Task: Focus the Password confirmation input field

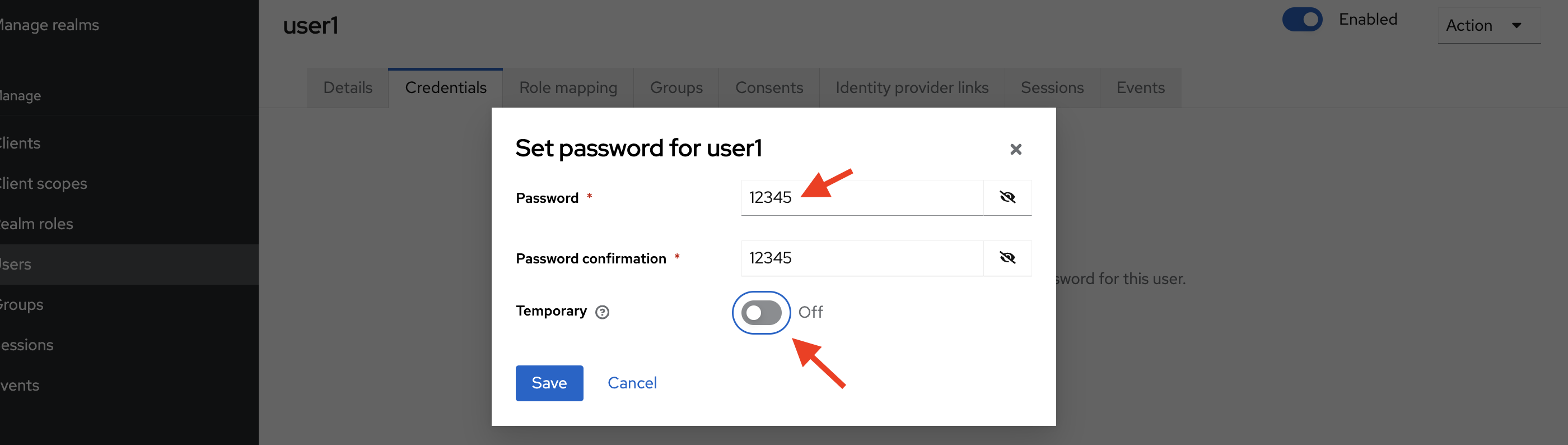Action: tap(862, 258)
